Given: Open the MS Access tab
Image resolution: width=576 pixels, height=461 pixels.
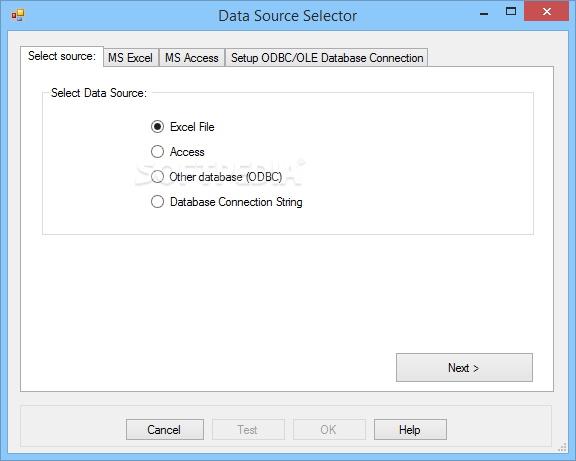Looking at the screenshot, I should pyautogui.click(x=192, y=58).
